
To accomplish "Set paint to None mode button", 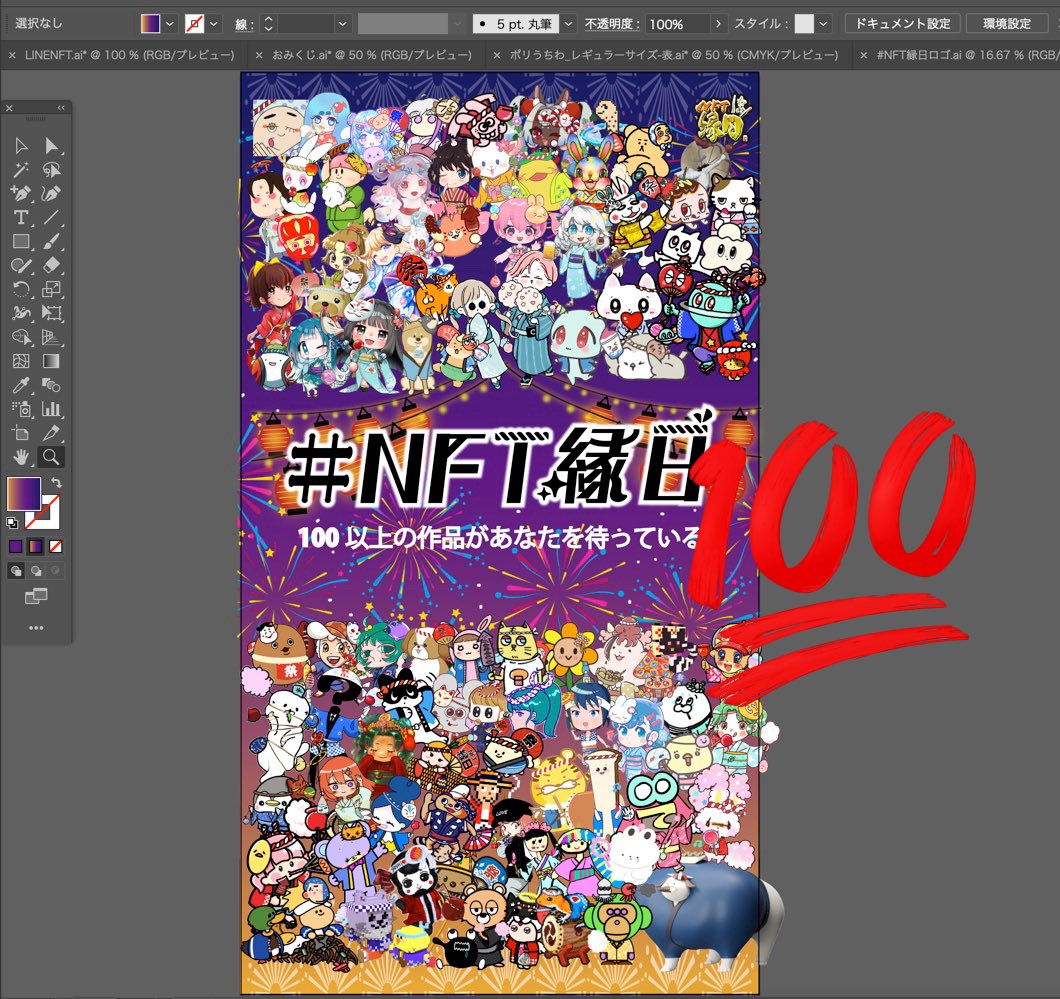I will tap(56, 546).
